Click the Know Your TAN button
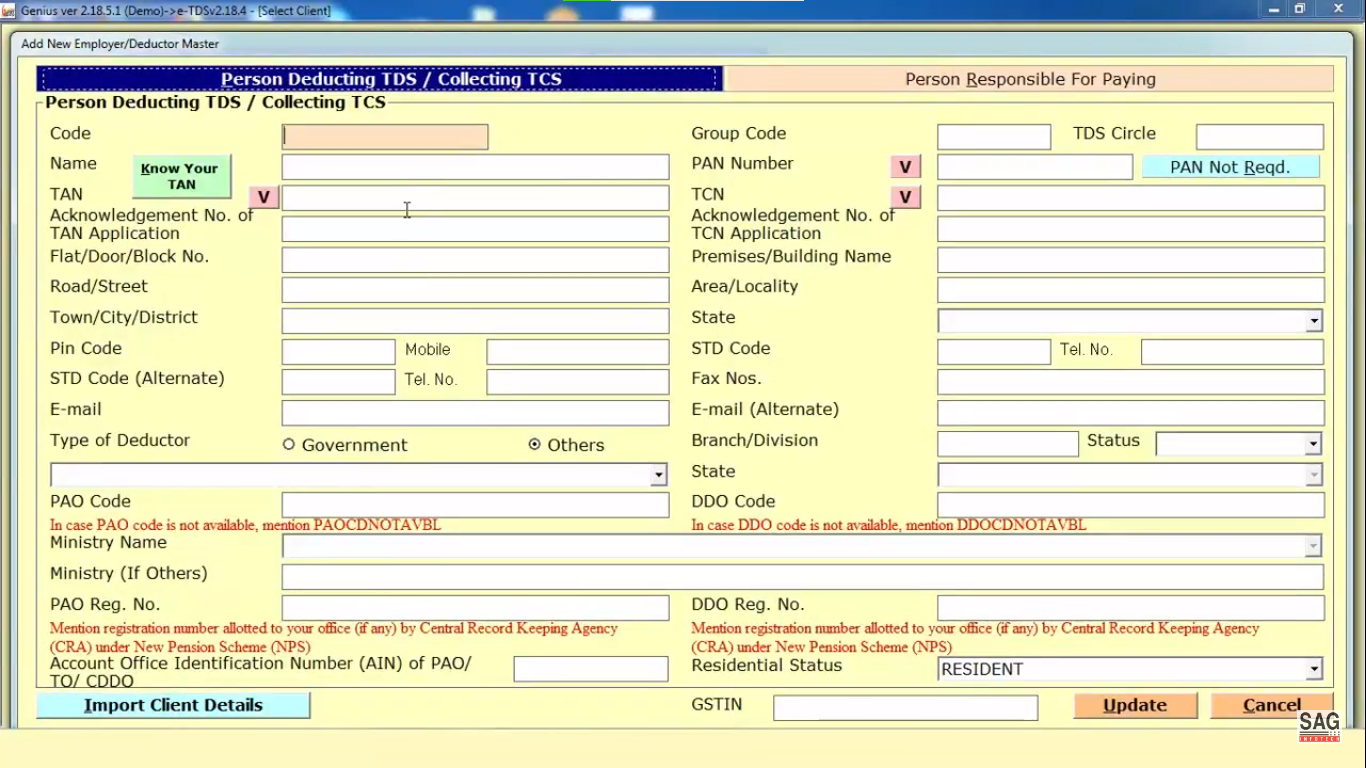 pyautogui.click(x=181, y=175)
